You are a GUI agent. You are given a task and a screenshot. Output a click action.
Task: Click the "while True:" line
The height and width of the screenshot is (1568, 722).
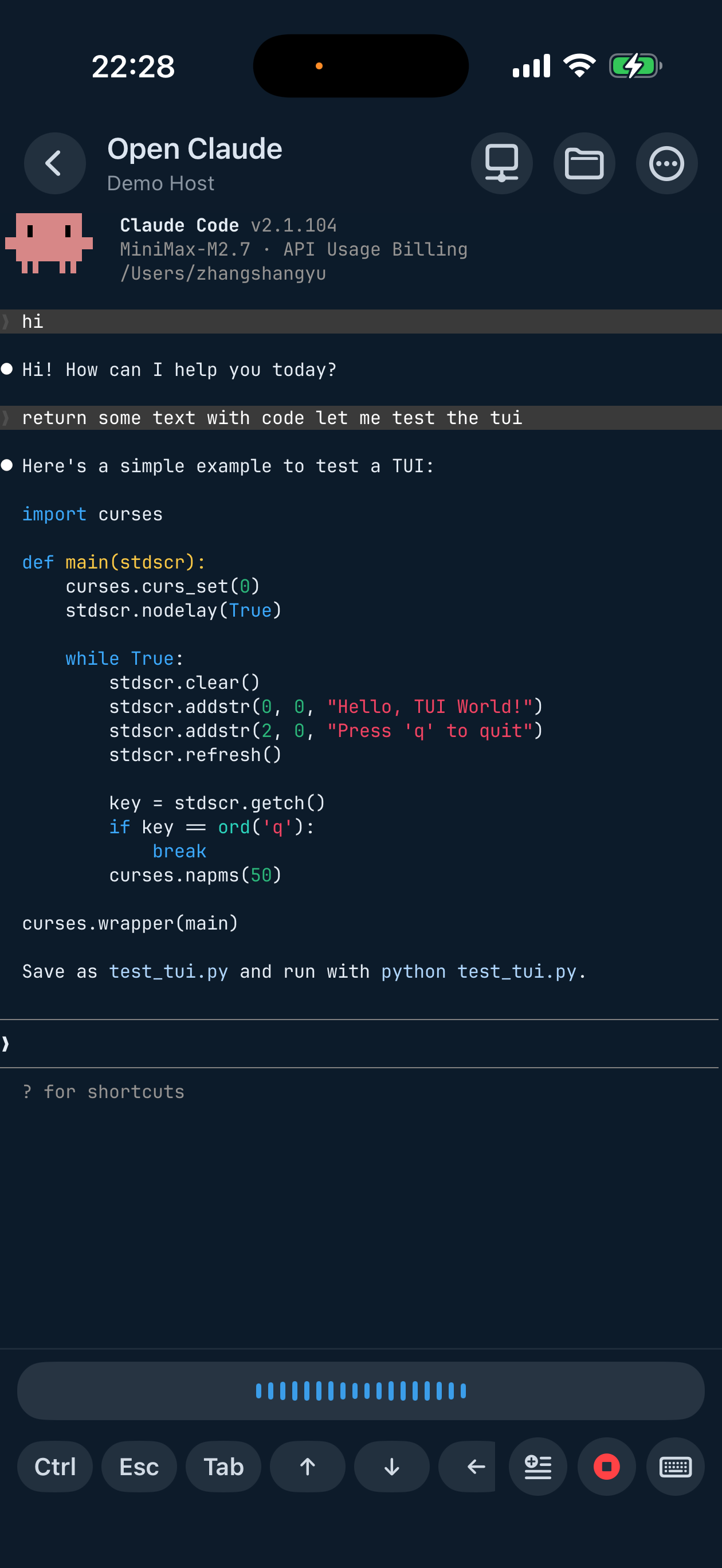(125, 658)
